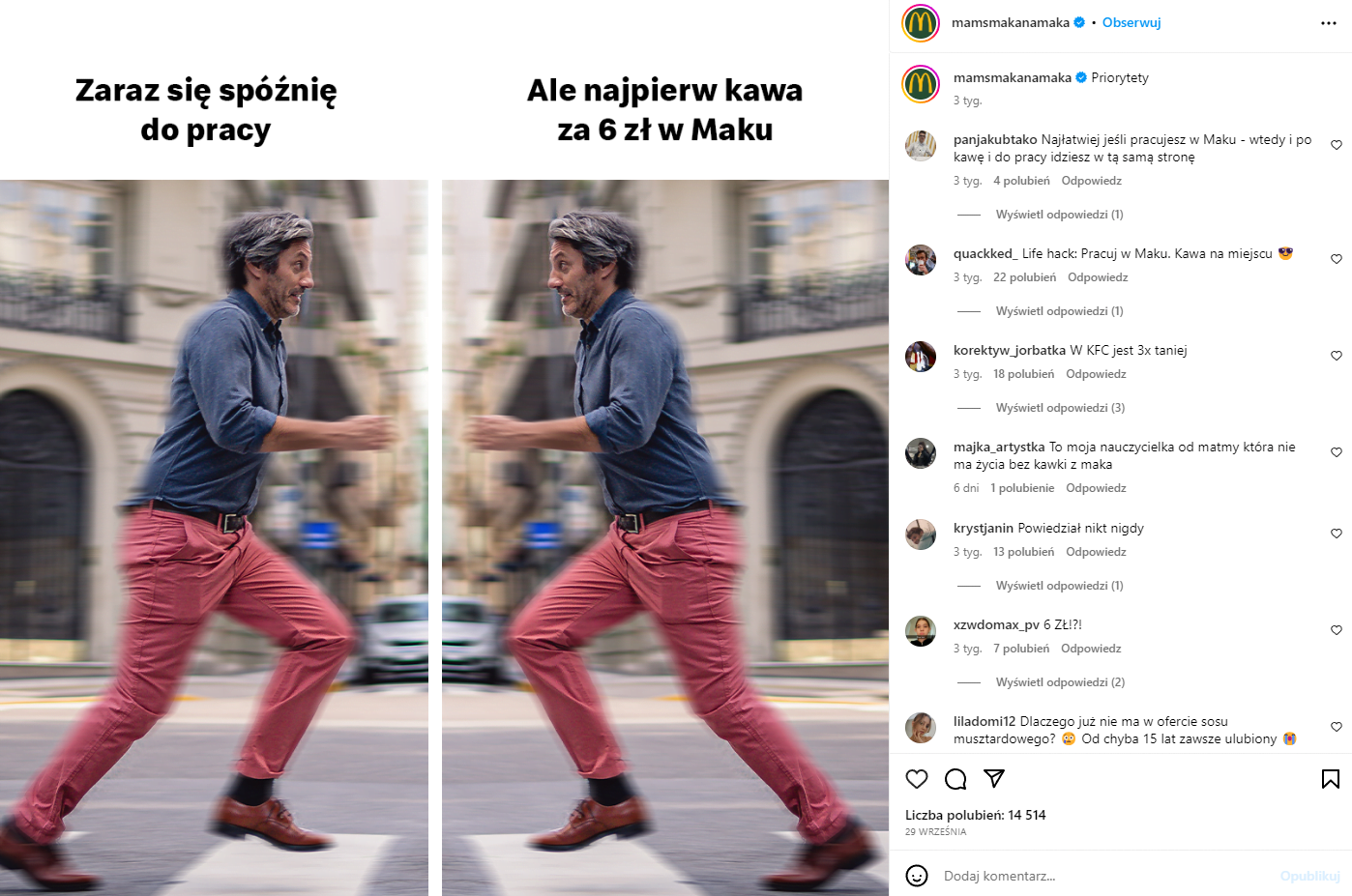
Task: Follow the account via Obserwuj
Action: coord(1132,22)
